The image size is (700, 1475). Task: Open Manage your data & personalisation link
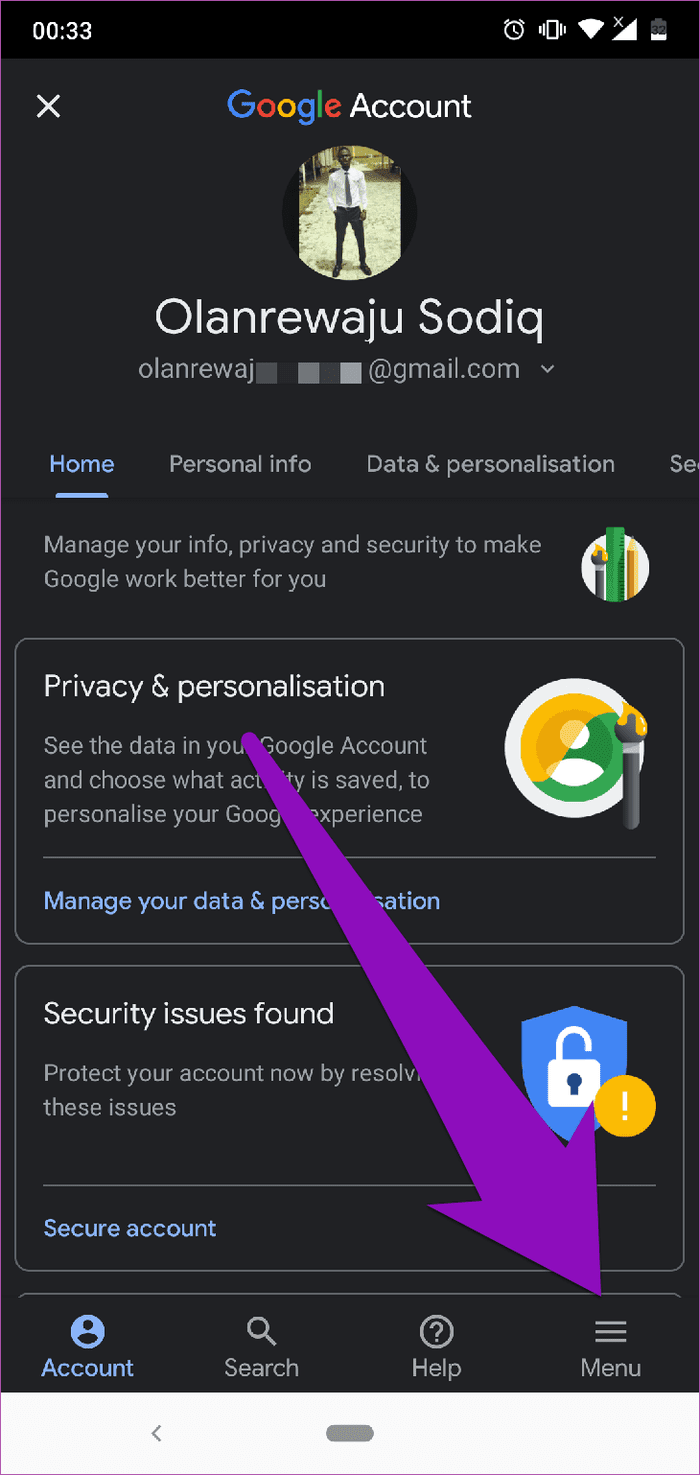pyautogui.click(x=242, y=901)
